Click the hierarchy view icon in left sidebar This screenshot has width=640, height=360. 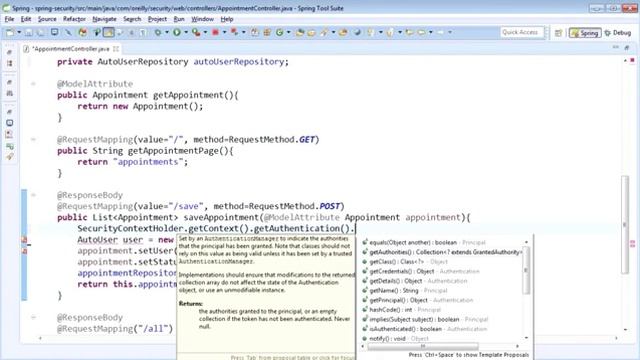pos(10,64)
